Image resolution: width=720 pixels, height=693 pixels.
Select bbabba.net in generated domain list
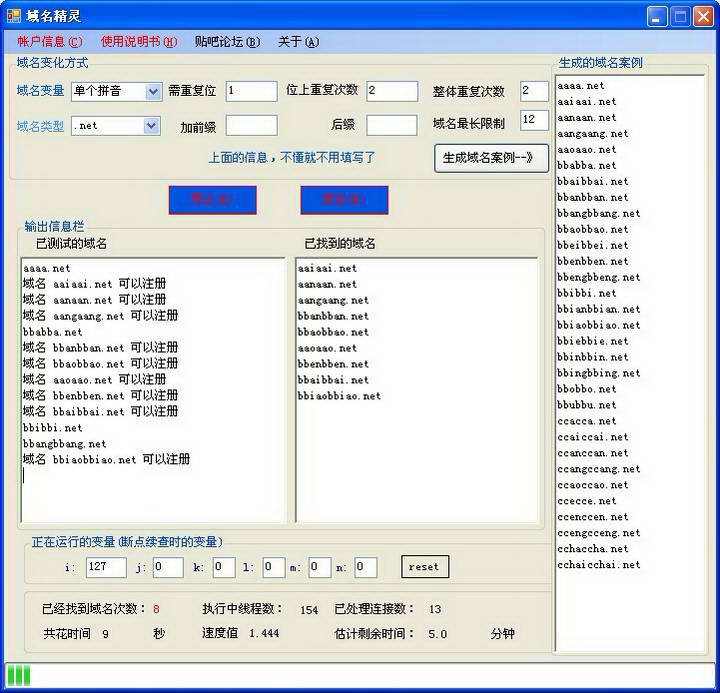coord(586,165)
